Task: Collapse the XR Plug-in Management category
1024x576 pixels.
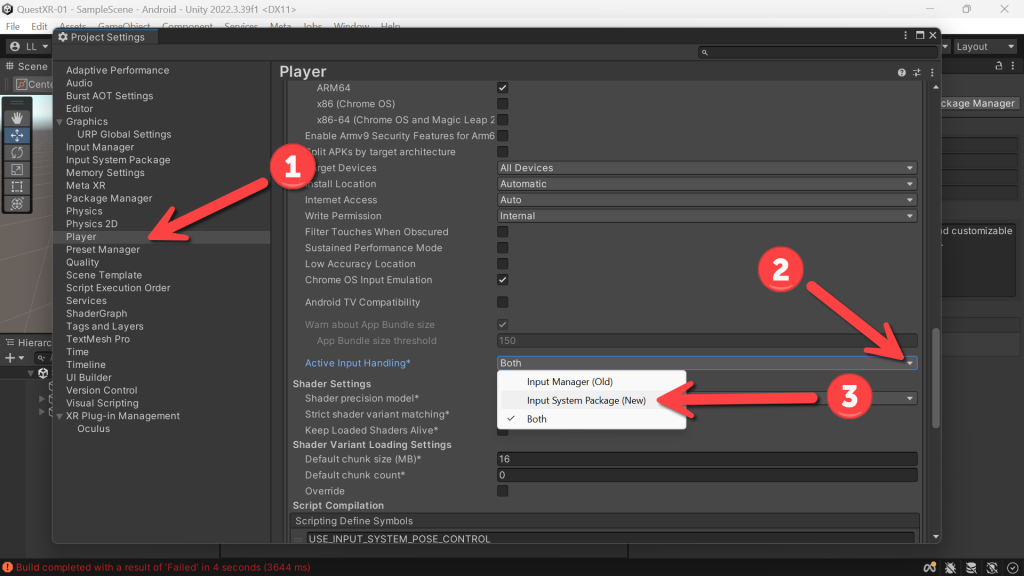Action: [59, 417]
